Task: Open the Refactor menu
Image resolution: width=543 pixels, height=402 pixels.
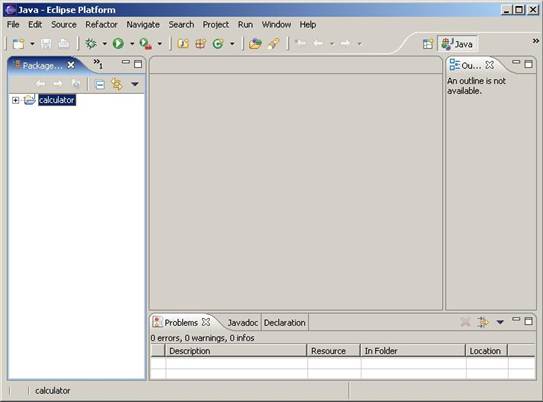Action: (x=101, y=25)
